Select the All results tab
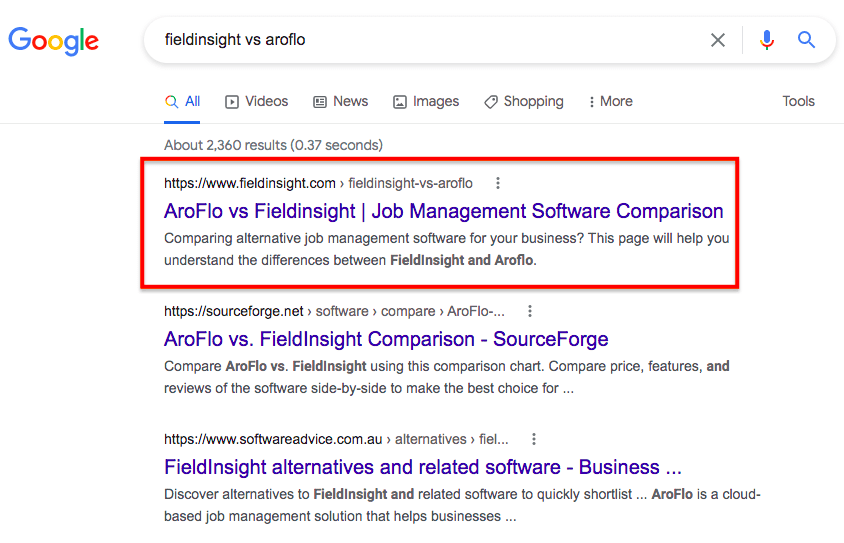Image resolution: width=844 pixels, height=543 pixels. pyautogui.click(x=182, y=101)
